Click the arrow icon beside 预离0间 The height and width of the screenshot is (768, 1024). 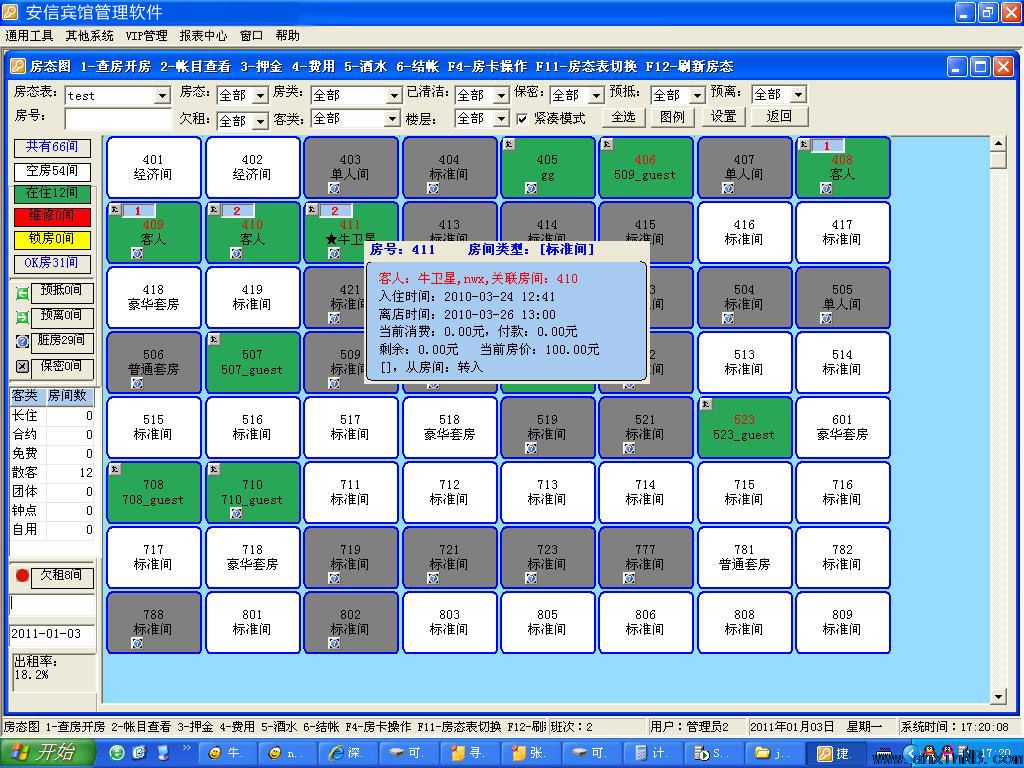tap(22, 317)
